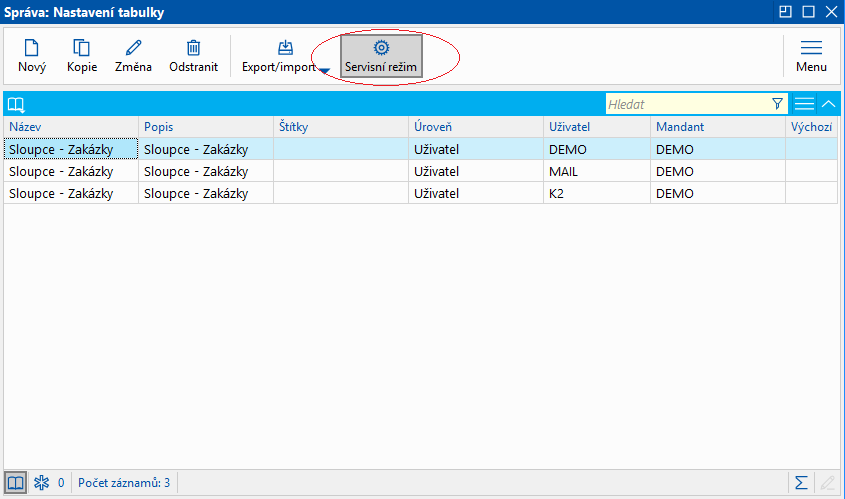Open the Menu hamburger button

coord(811,56)
